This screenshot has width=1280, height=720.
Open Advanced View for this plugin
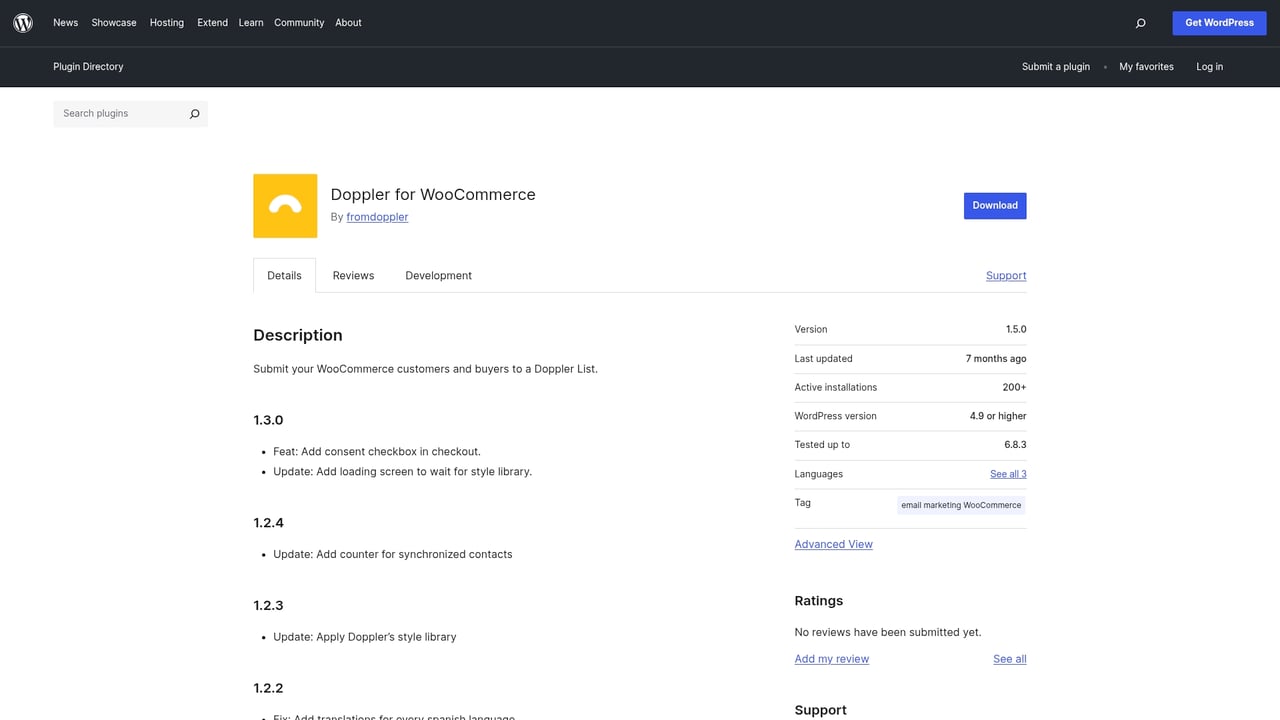coord(833,544)
